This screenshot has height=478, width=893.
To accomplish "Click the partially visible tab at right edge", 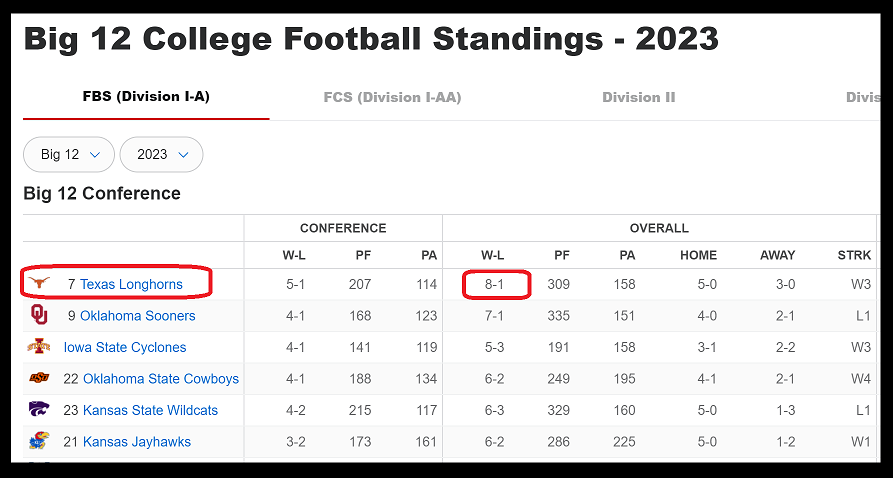I will pos(862,97).
